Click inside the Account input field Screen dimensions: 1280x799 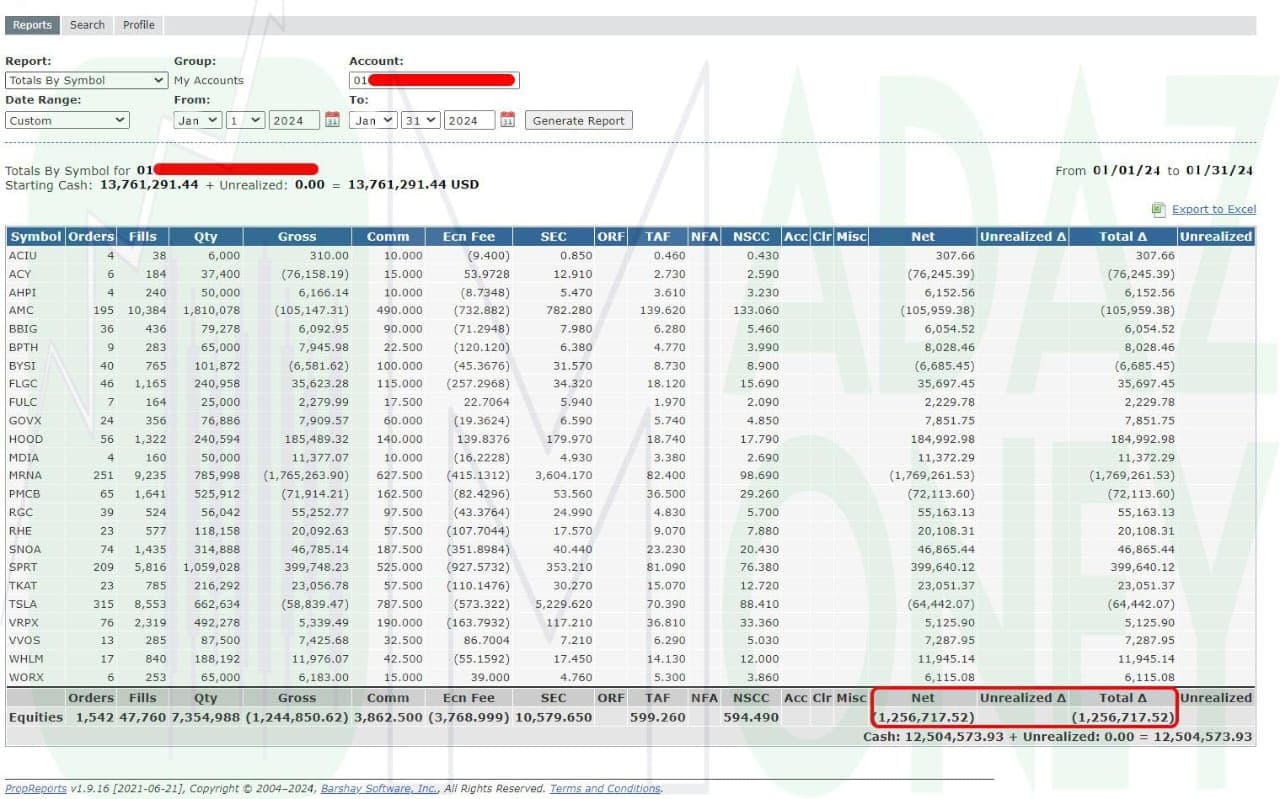435,80
